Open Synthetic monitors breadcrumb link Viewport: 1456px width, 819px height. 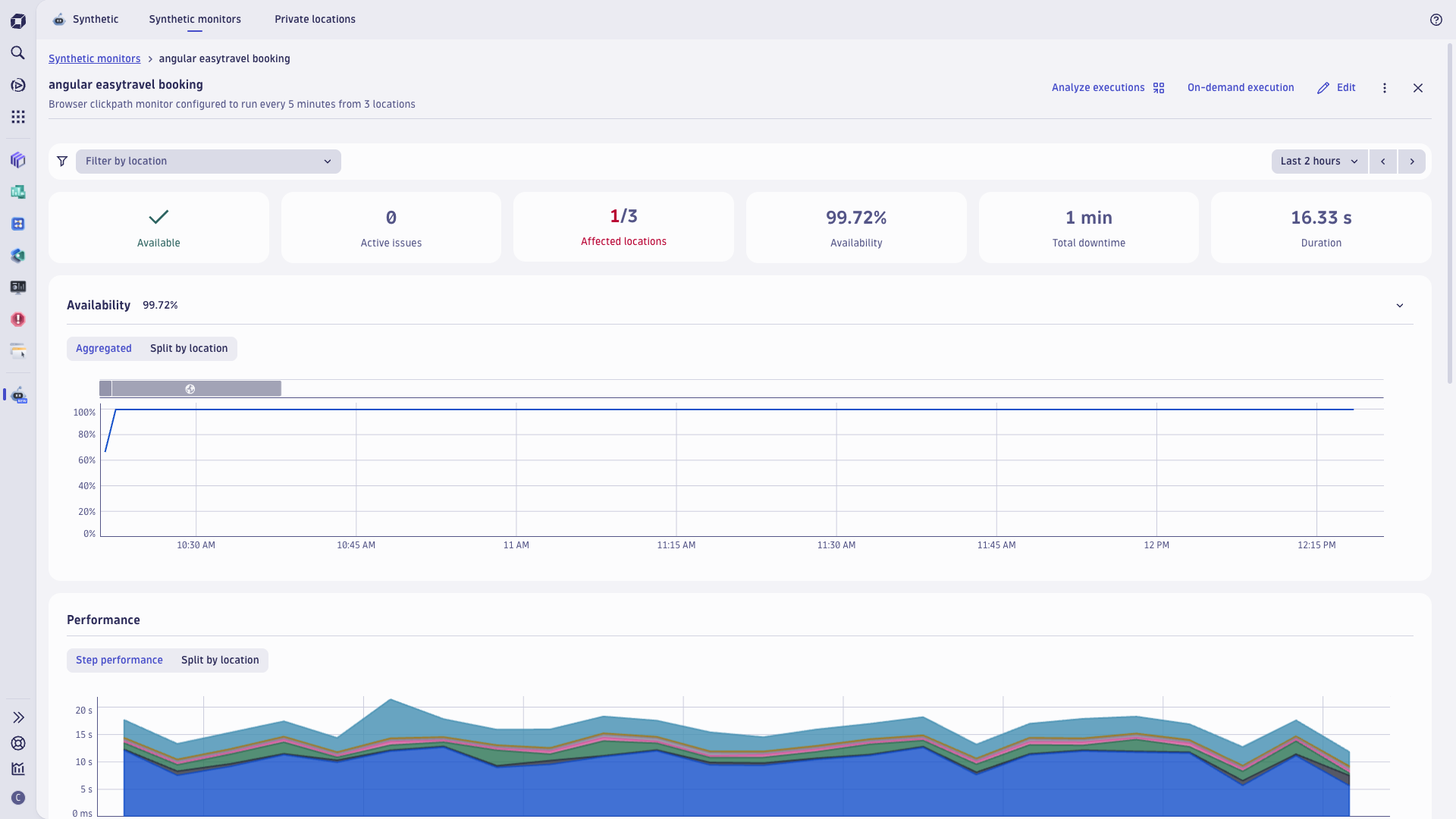(95, 59)
